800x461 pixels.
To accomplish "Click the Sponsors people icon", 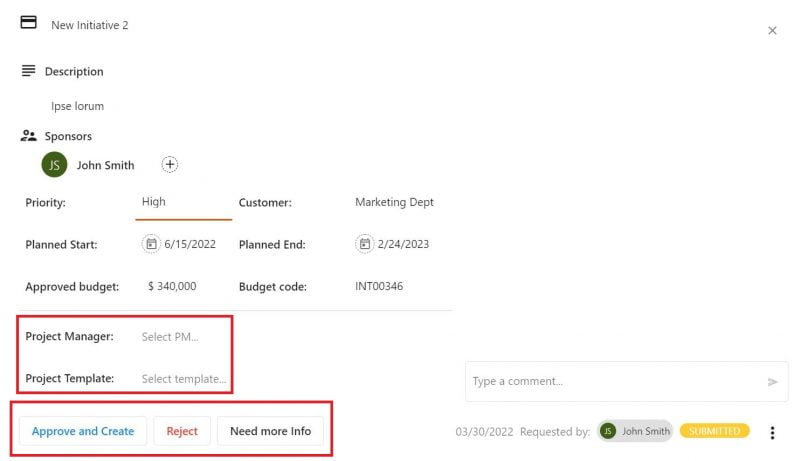I will (28, 136).
